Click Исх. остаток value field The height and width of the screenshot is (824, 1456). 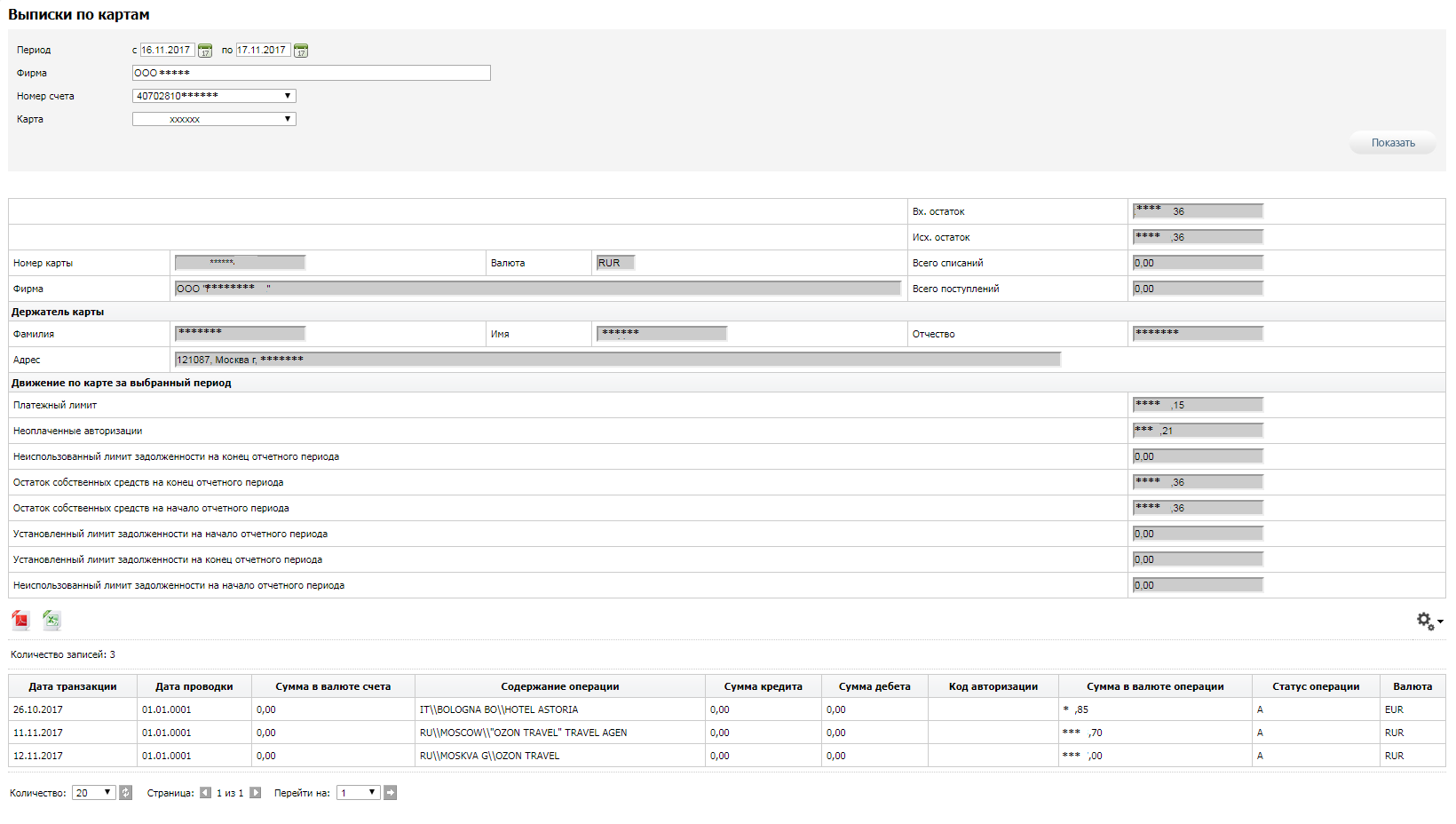[1198, 237]
